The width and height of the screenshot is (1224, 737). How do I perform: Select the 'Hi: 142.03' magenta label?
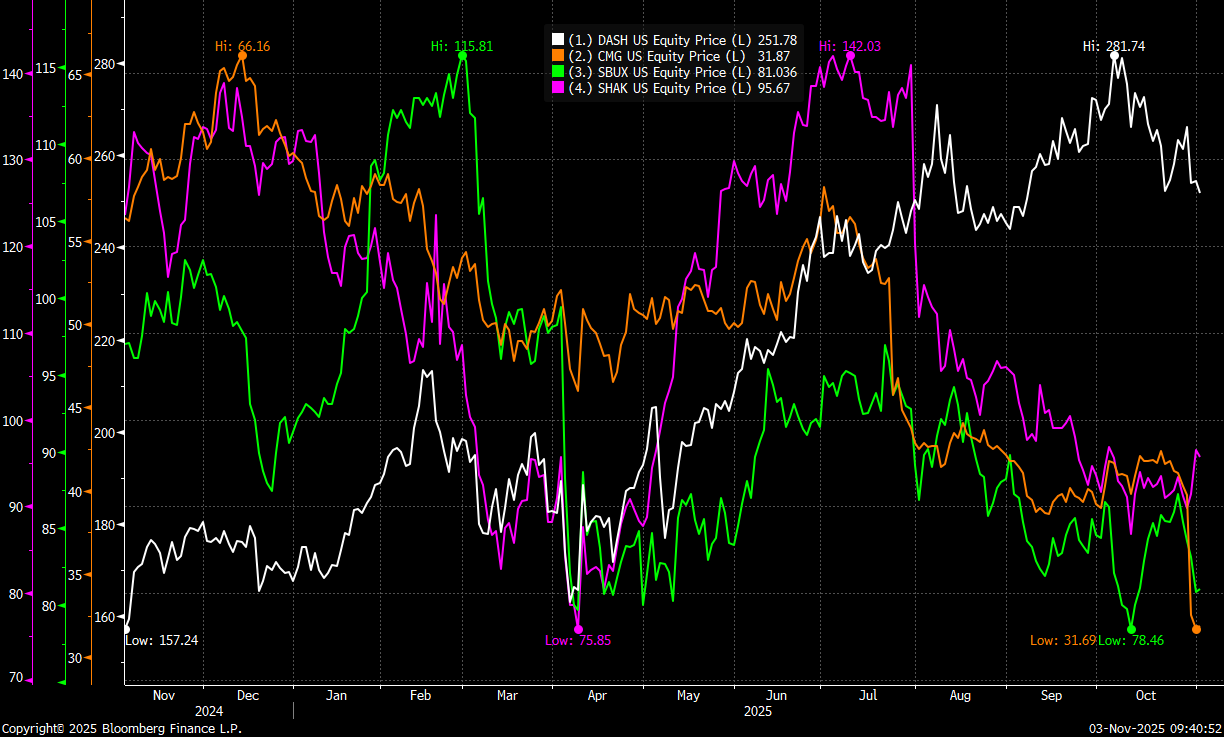click(x=850, y=46)
